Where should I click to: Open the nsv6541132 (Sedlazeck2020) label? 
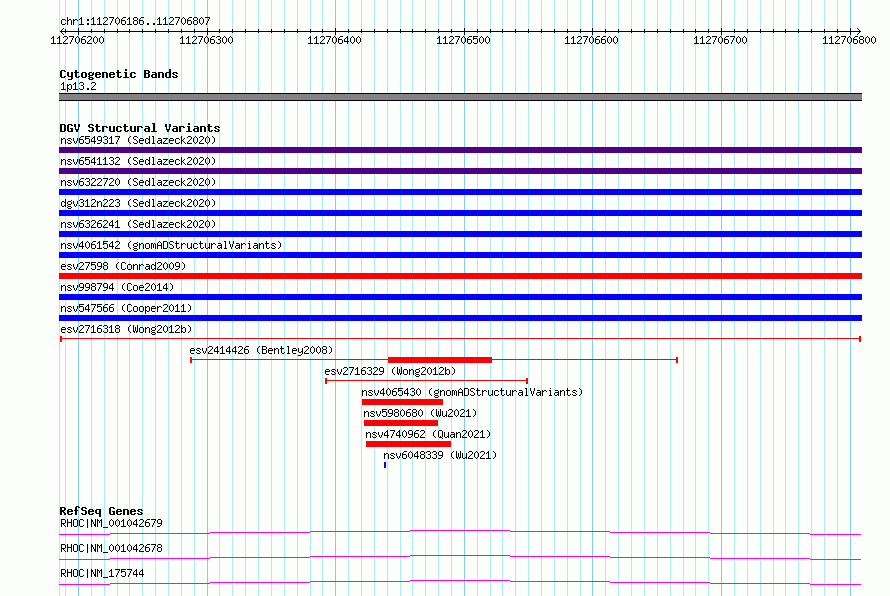click(138, 161)
